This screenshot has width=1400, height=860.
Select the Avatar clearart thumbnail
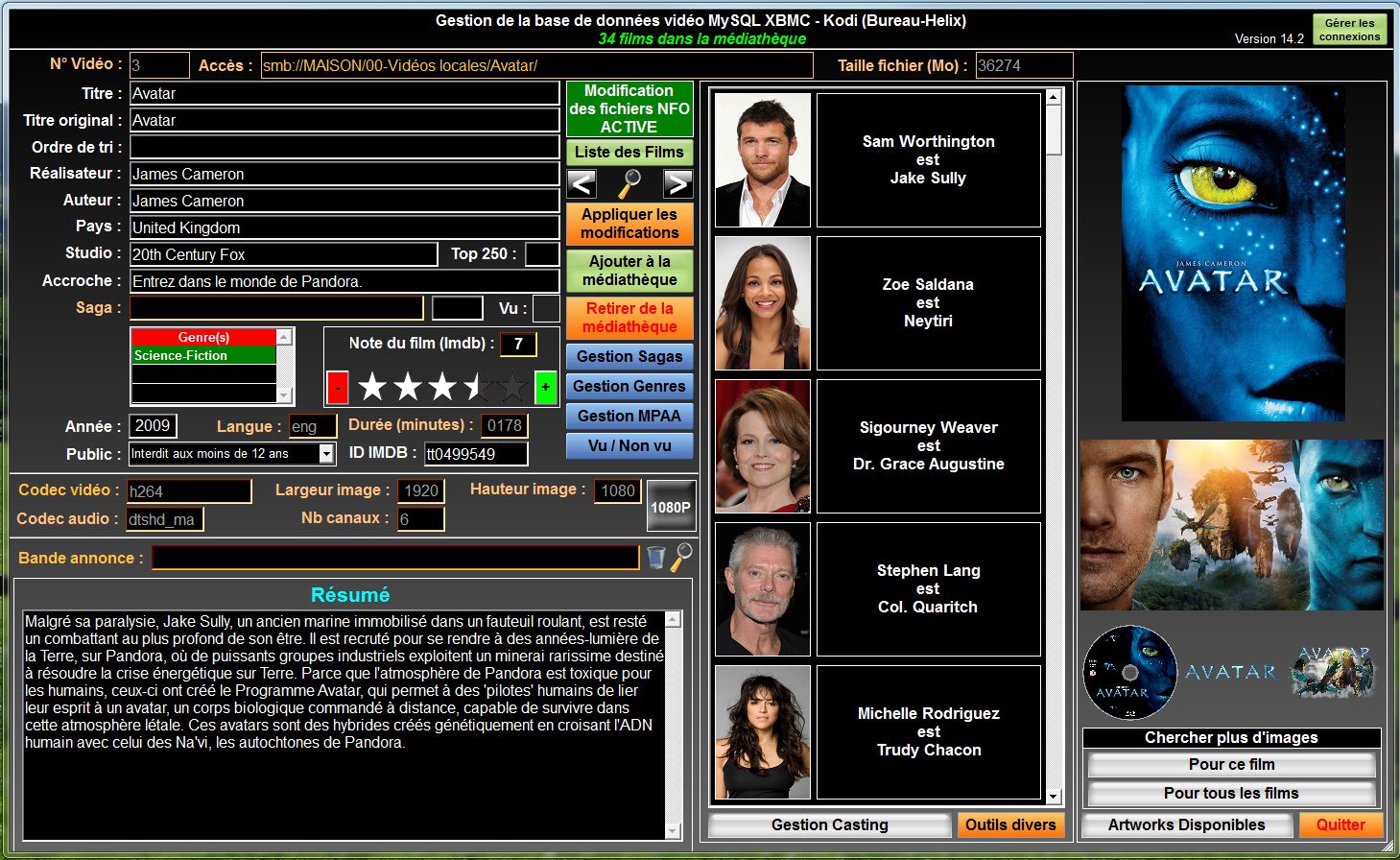click(1334, 671)
